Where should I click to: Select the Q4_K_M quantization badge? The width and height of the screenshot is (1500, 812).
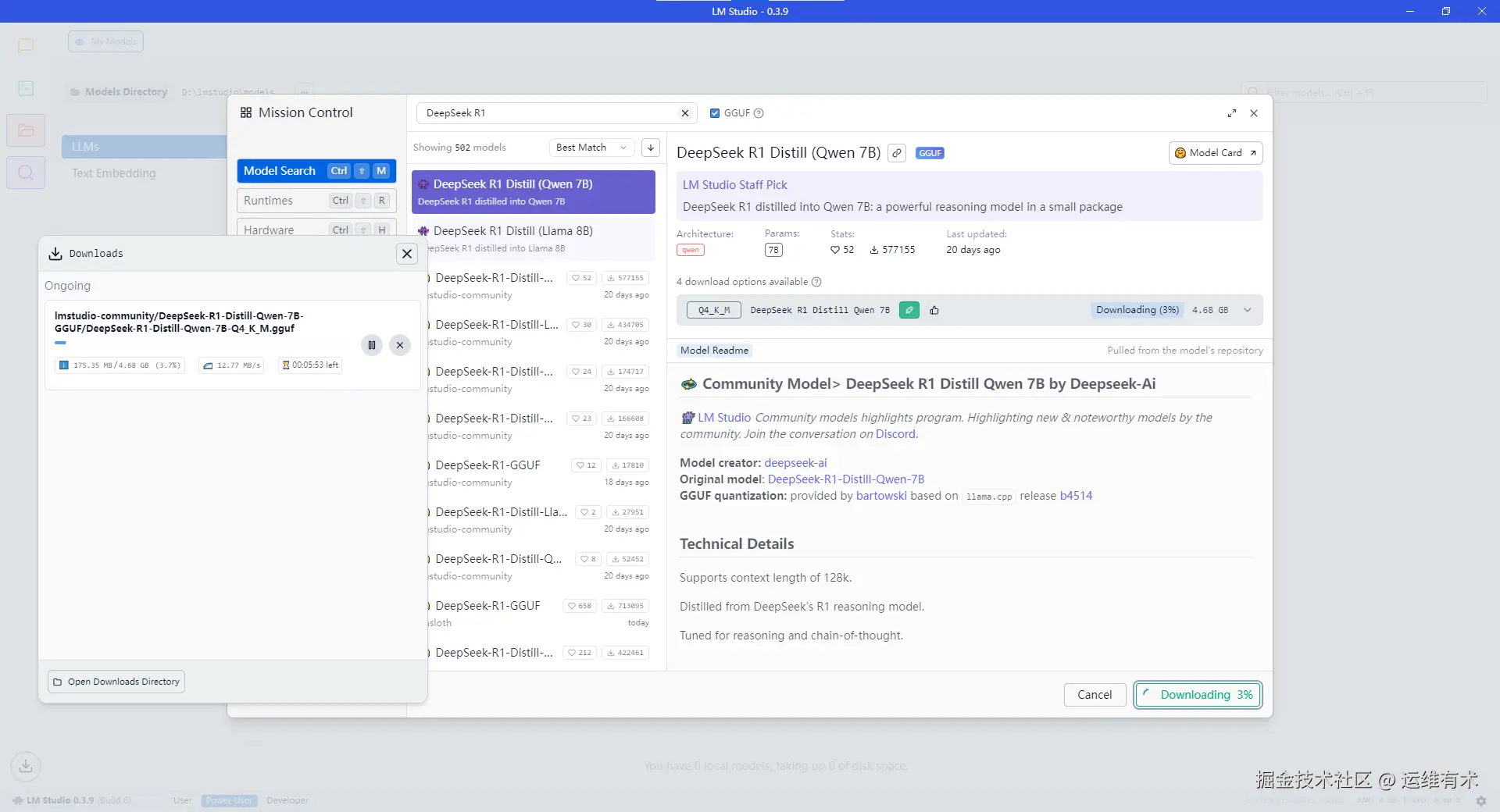[x=714, y=310]
